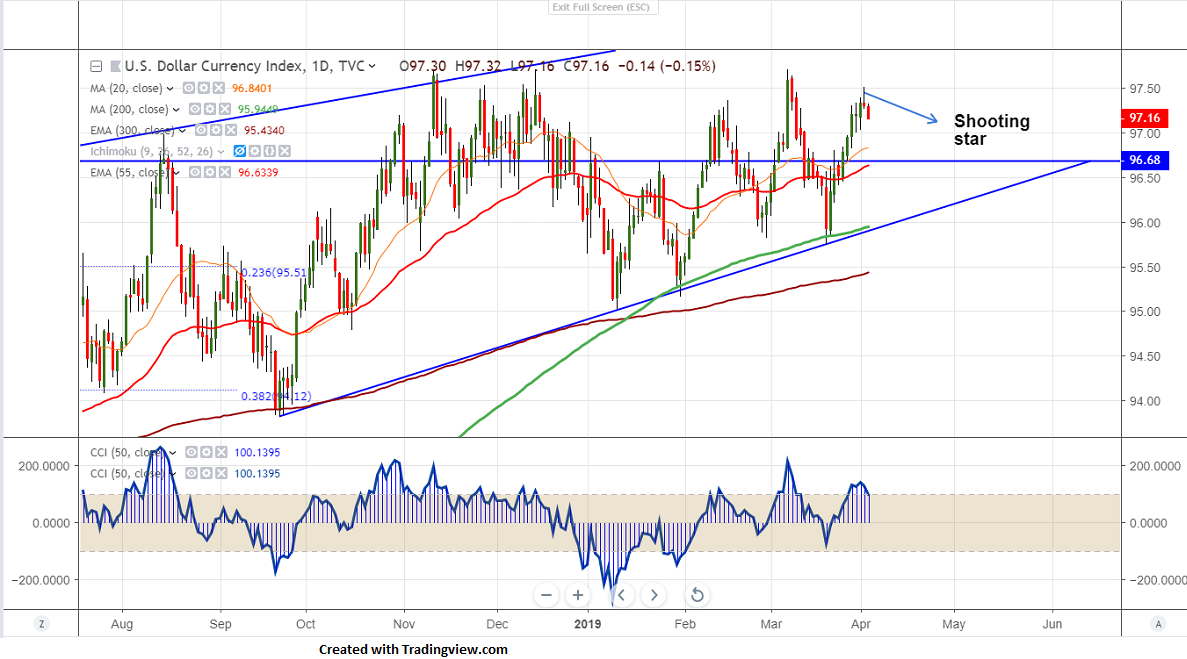Open settings for MA (200, close)

[x=210, y=110]
